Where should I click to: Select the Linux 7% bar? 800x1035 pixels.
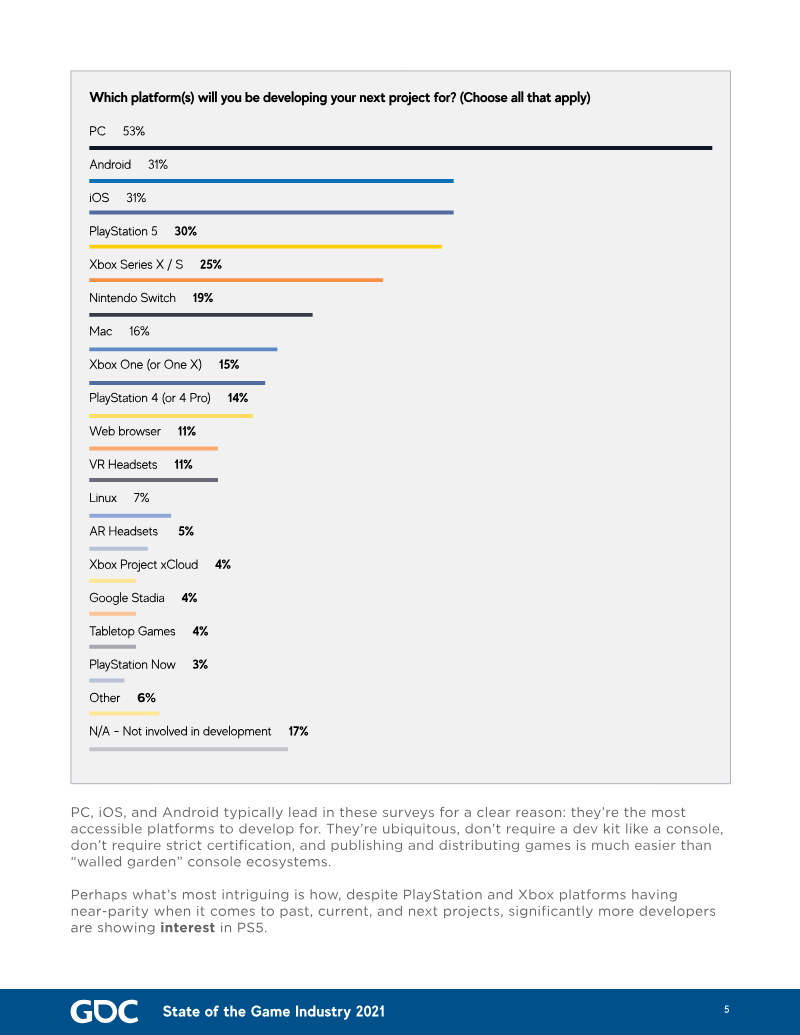[x=130, y=516]
